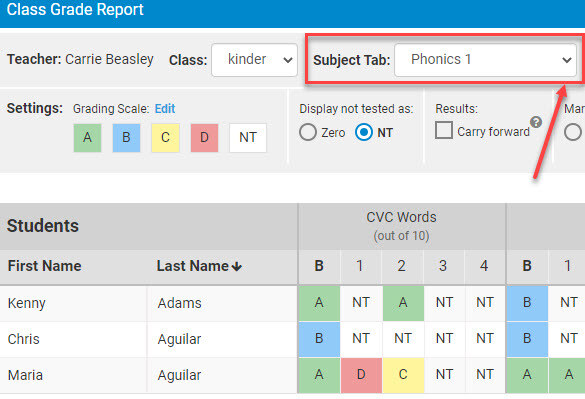Click CVC Words column 3 header
585x399 pixels.
coord(443,266)
